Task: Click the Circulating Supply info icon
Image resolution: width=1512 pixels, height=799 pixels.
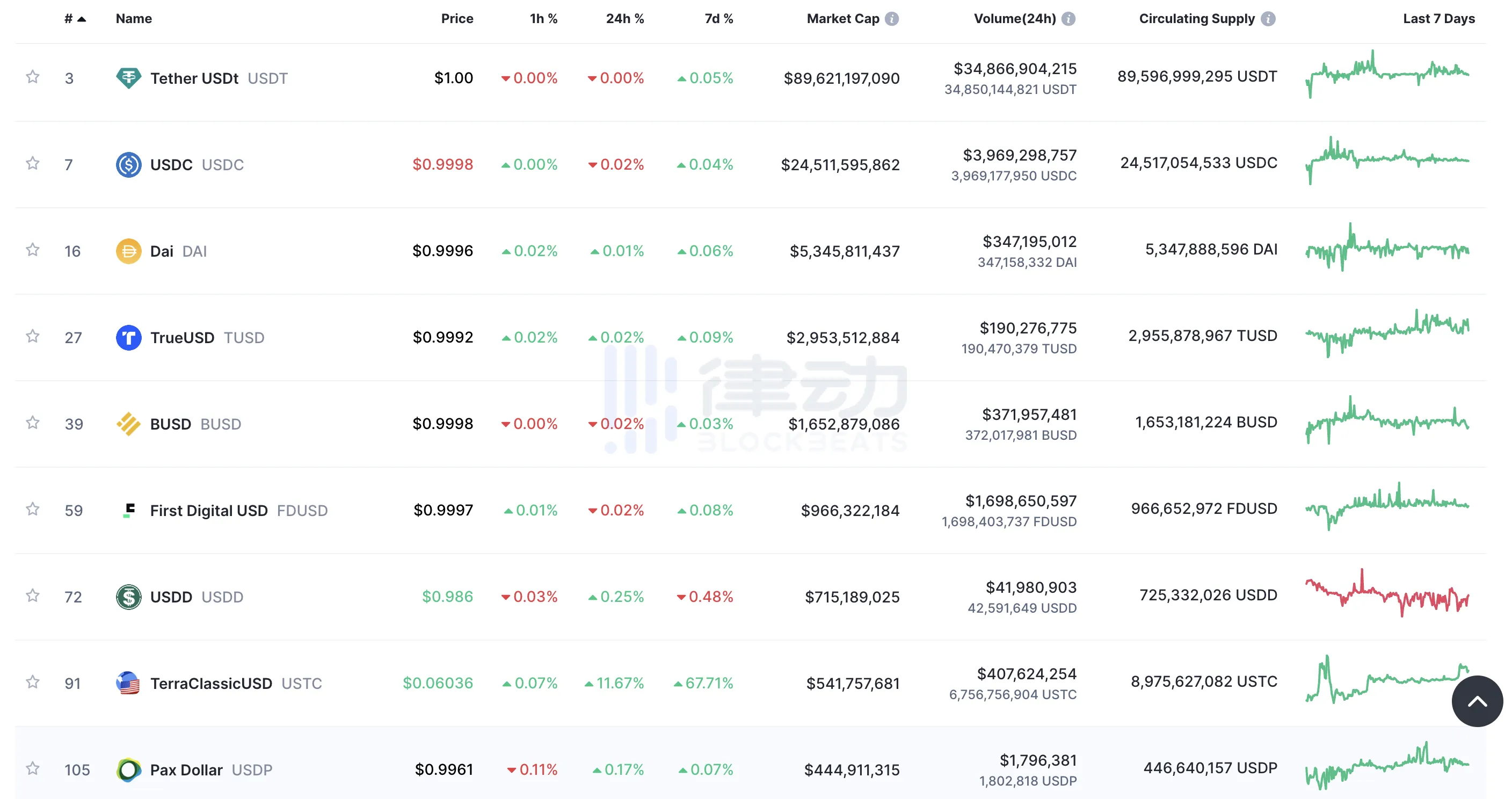Action: pos(1268,19)
